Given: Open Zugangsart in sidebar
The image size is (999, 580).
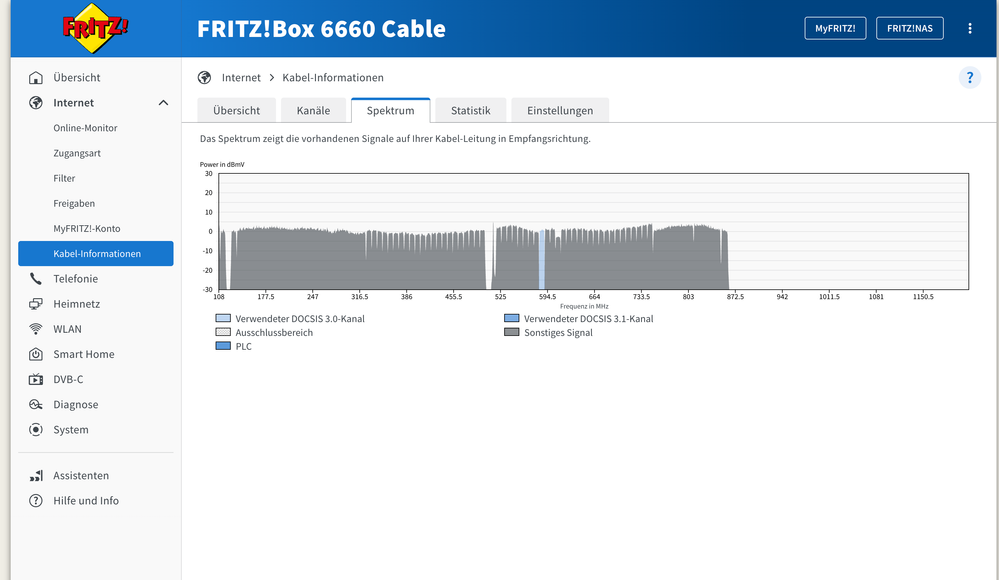Looking at the screenshot, I should tap(77, 153).
